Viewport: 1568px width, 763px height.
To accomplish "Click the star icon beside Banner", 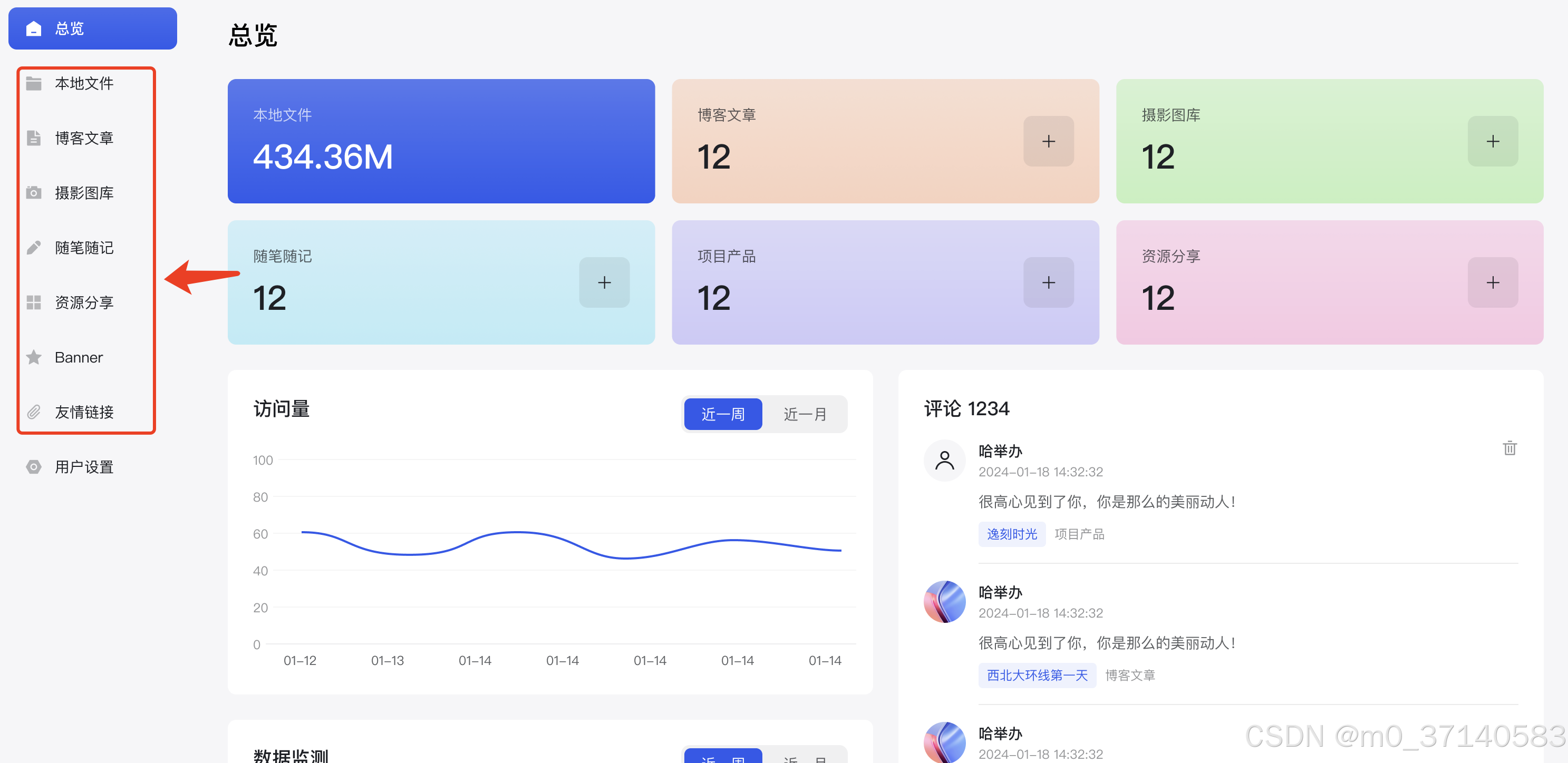I will point(34,357).
